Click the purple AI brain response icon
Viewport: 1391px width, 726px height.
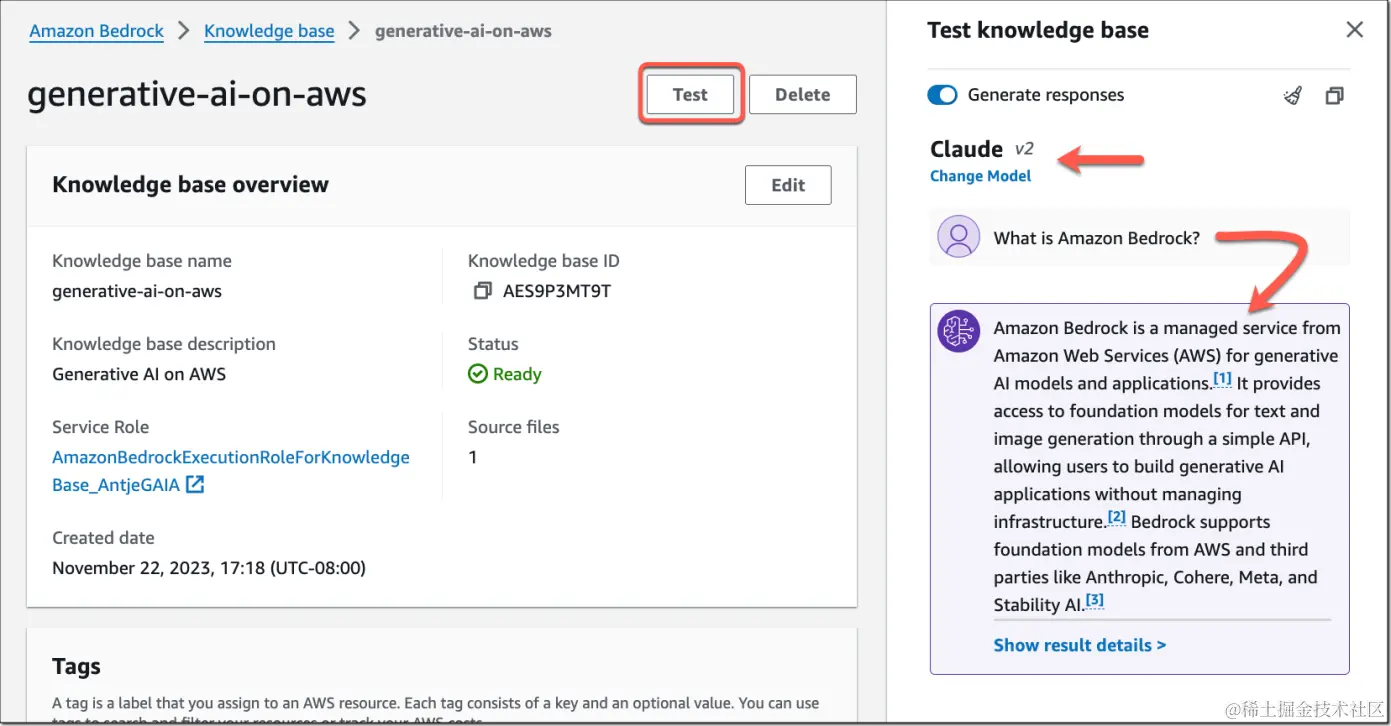click(958, 331)
